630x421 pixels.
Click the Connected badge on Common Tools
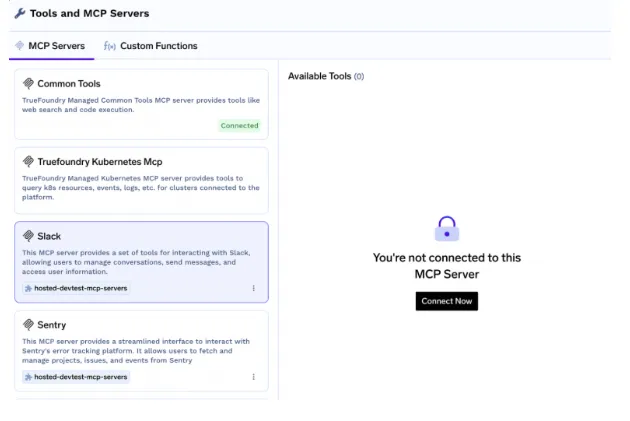(x=239, y=125)
